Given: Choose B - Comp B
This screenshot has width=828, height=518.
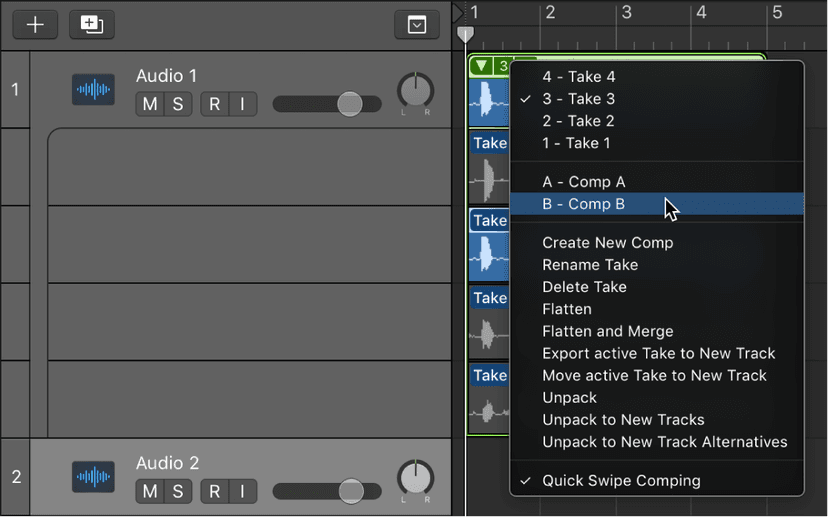Looking at the screenshot, I should (657, 204).
